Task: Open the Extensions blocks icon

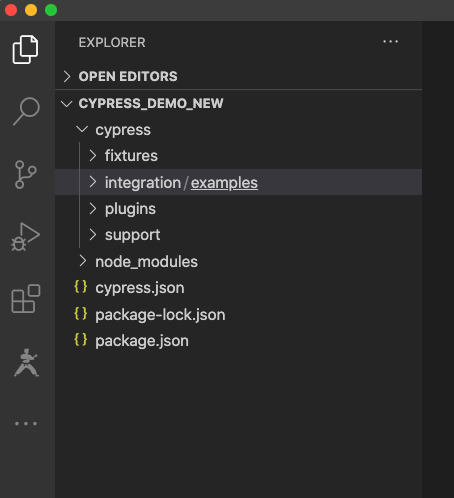Action: pos(26,299)
